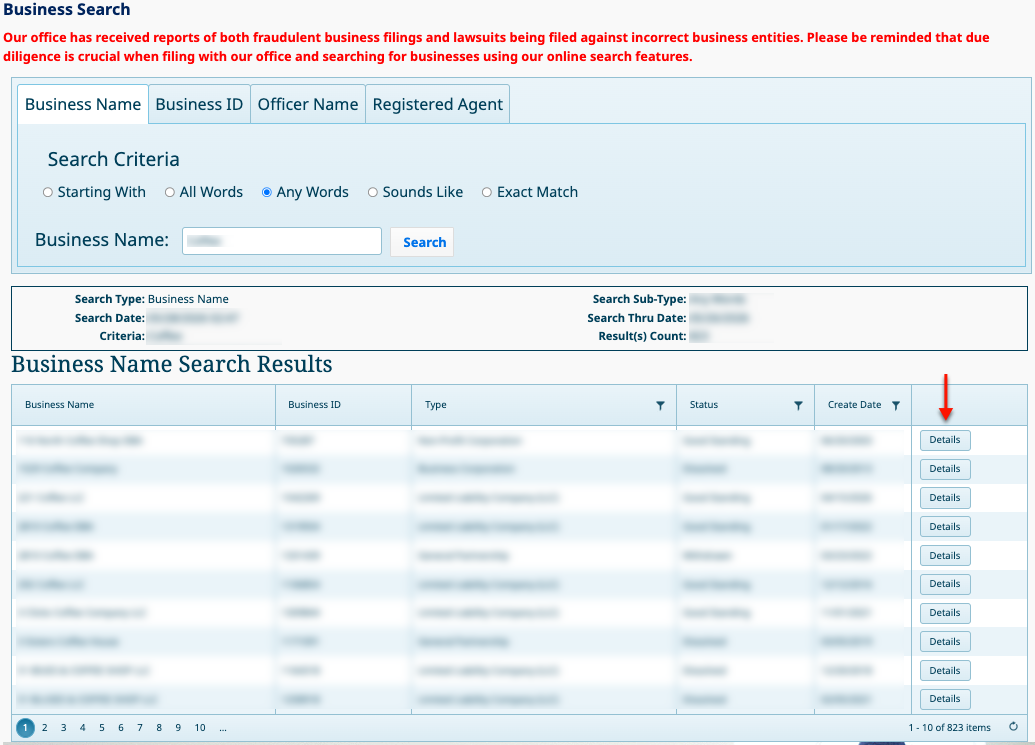This screenshot has height=745, width=1035.
Task: Go to results page 3
Action: point(63,728)
